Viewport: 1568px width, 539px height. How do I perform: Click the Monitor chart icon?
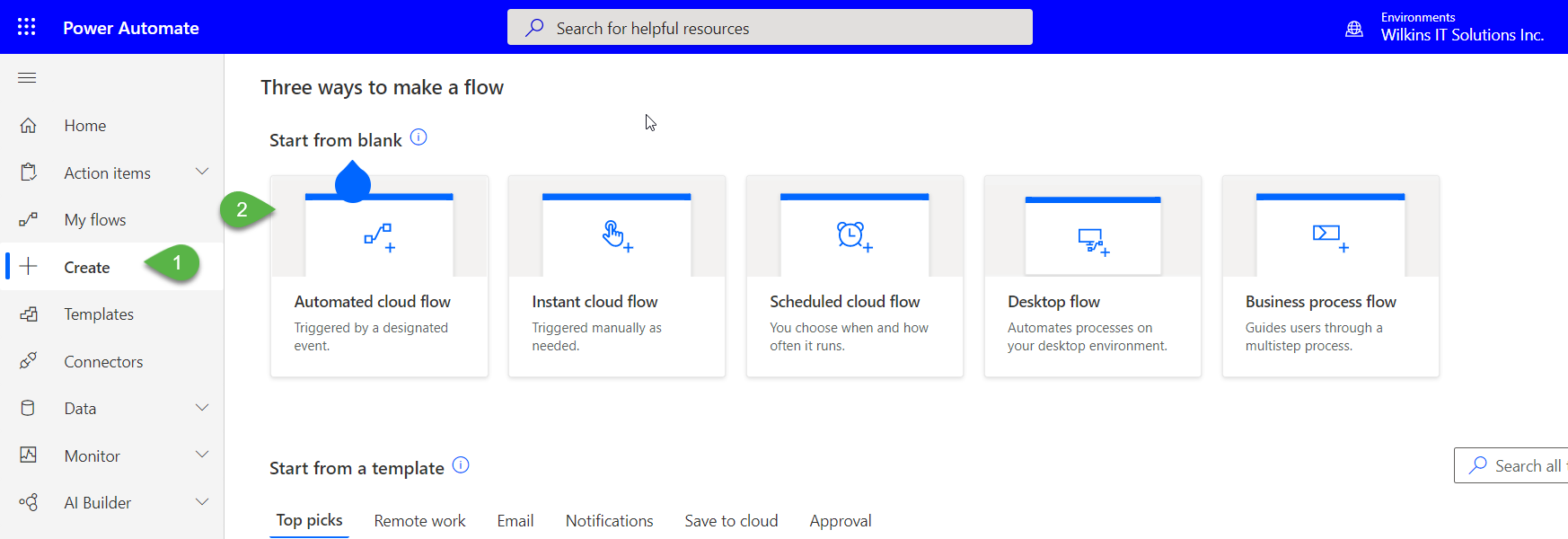(29, 455)
